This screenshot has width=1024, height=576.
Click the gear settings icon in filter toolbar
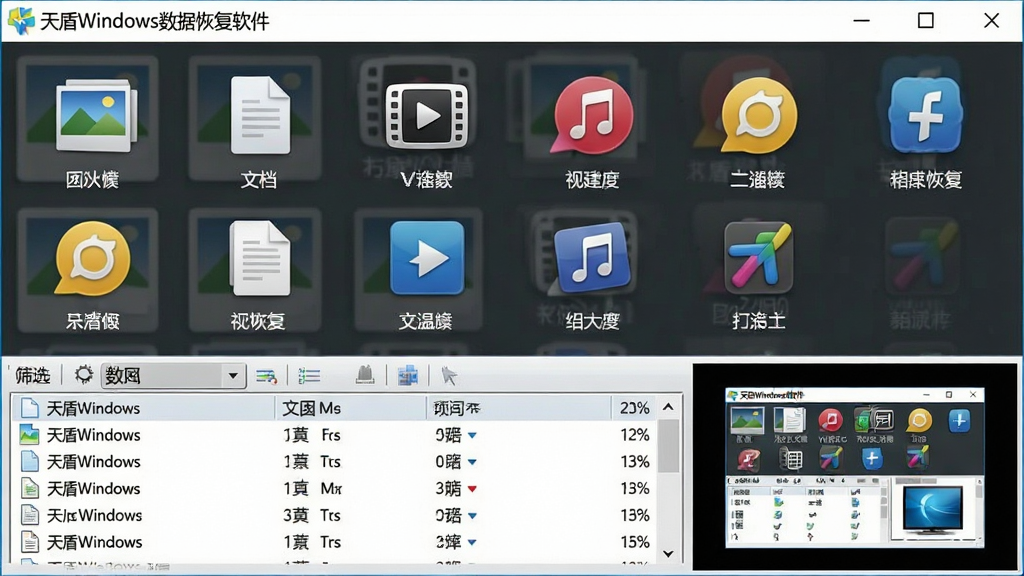click(84, 375)
